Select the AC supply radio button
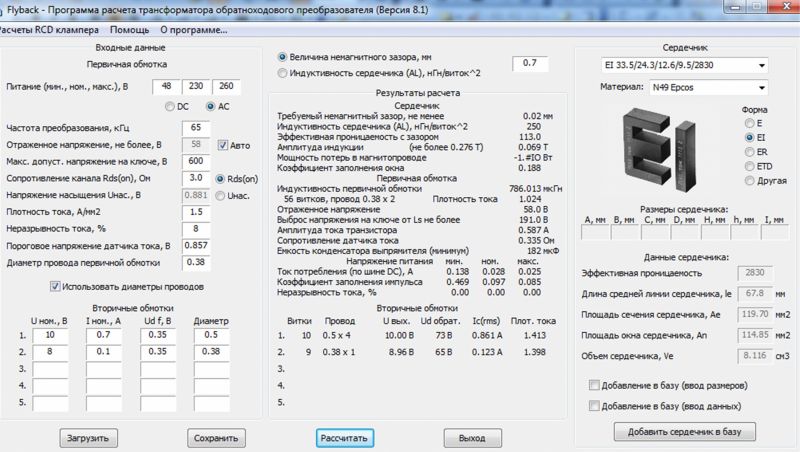800x452 pixels. pyautogui.click(x=210, y=107)
